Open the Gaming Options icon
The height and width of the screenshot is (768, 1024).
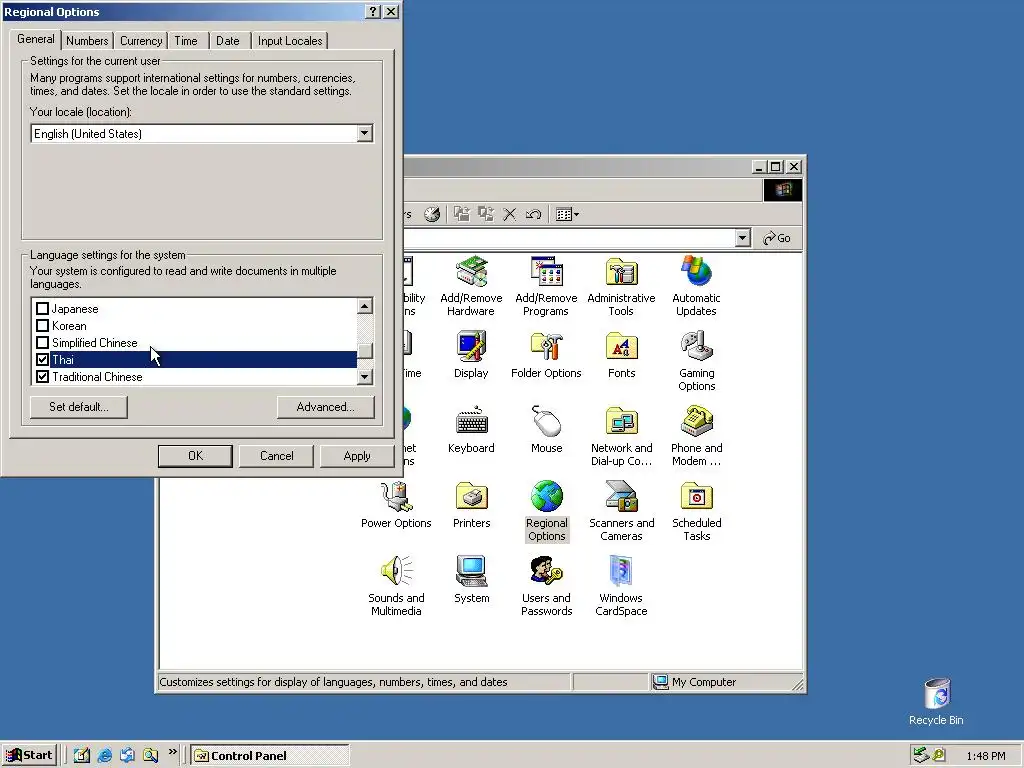696,361
